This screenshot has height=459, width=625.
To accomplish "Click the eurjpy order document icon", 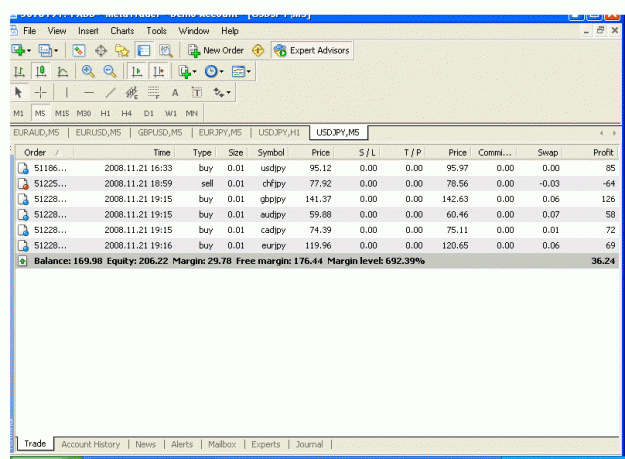I will tap(24, 246).
